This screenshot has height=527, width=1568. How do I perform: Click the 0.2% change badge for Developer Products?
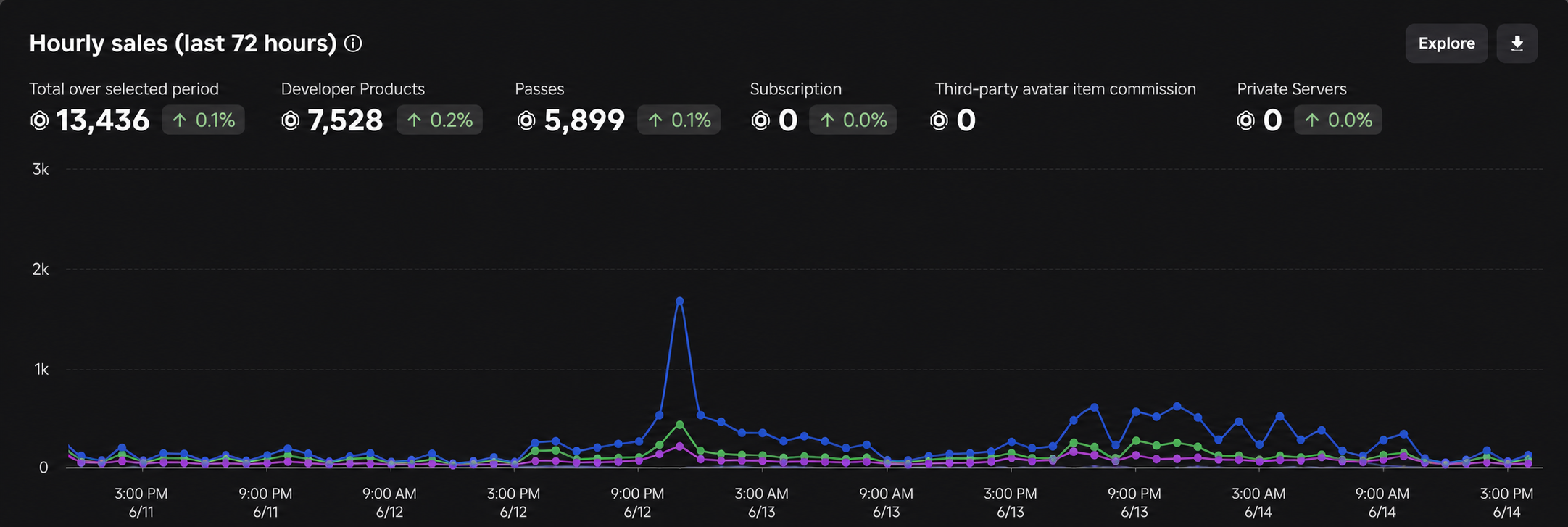tap(439, 120)
